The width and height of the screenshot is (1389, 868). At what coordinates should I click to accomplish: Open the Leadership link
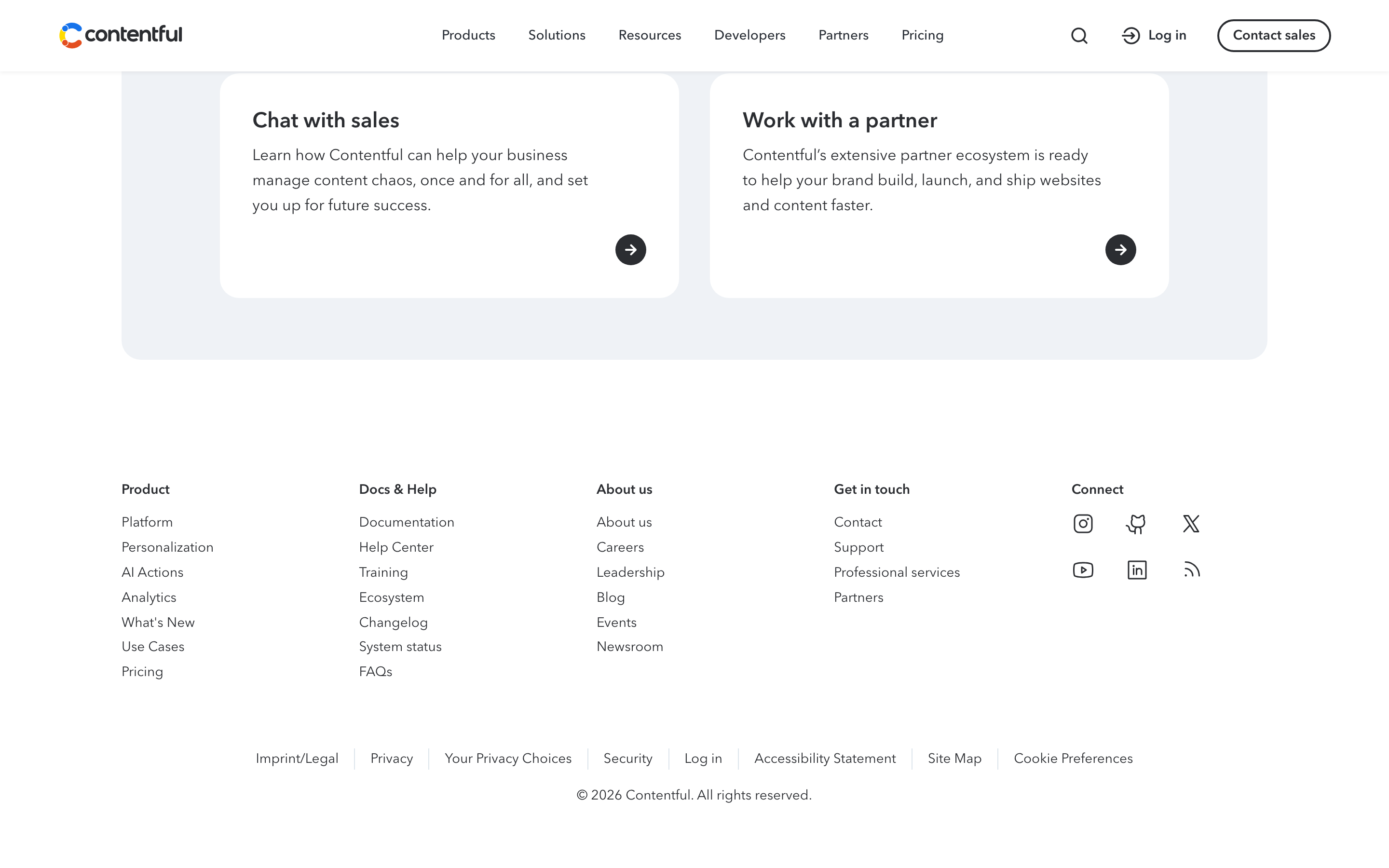pos(630,573)
